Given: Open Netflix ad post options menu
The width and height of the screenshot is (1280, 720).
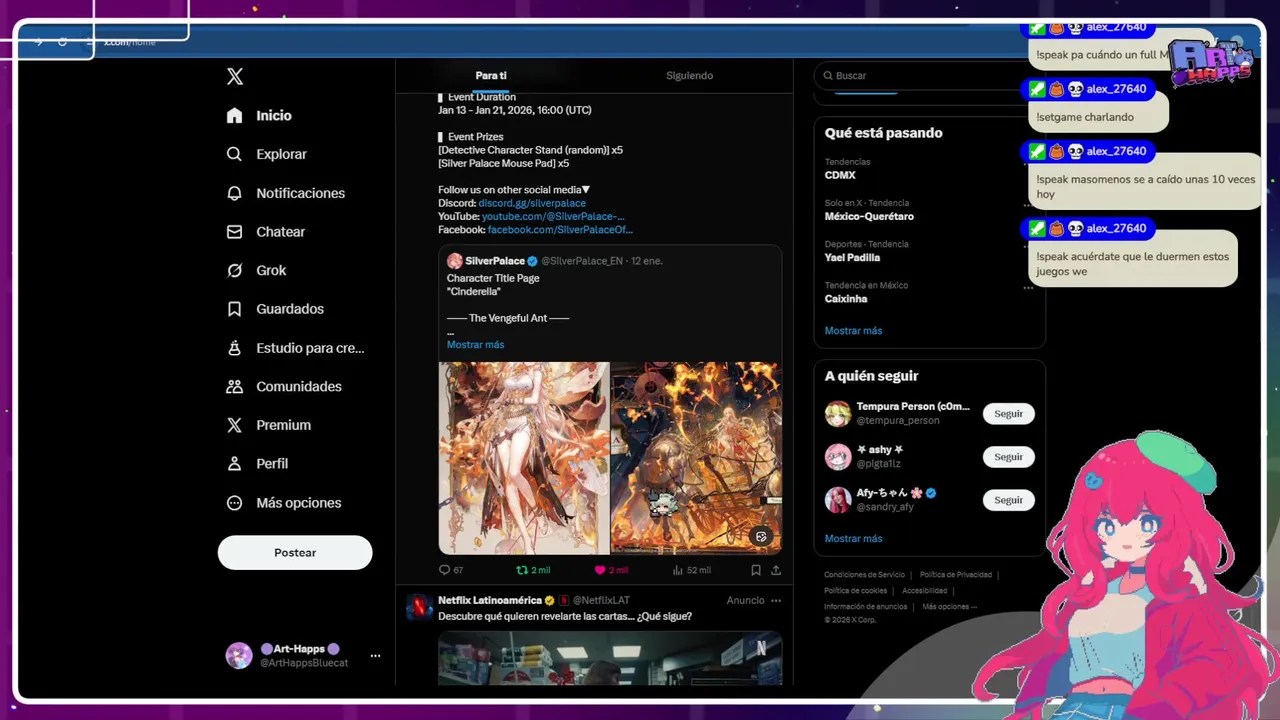Looking at the screenshot, I should (x=776, y=601).
